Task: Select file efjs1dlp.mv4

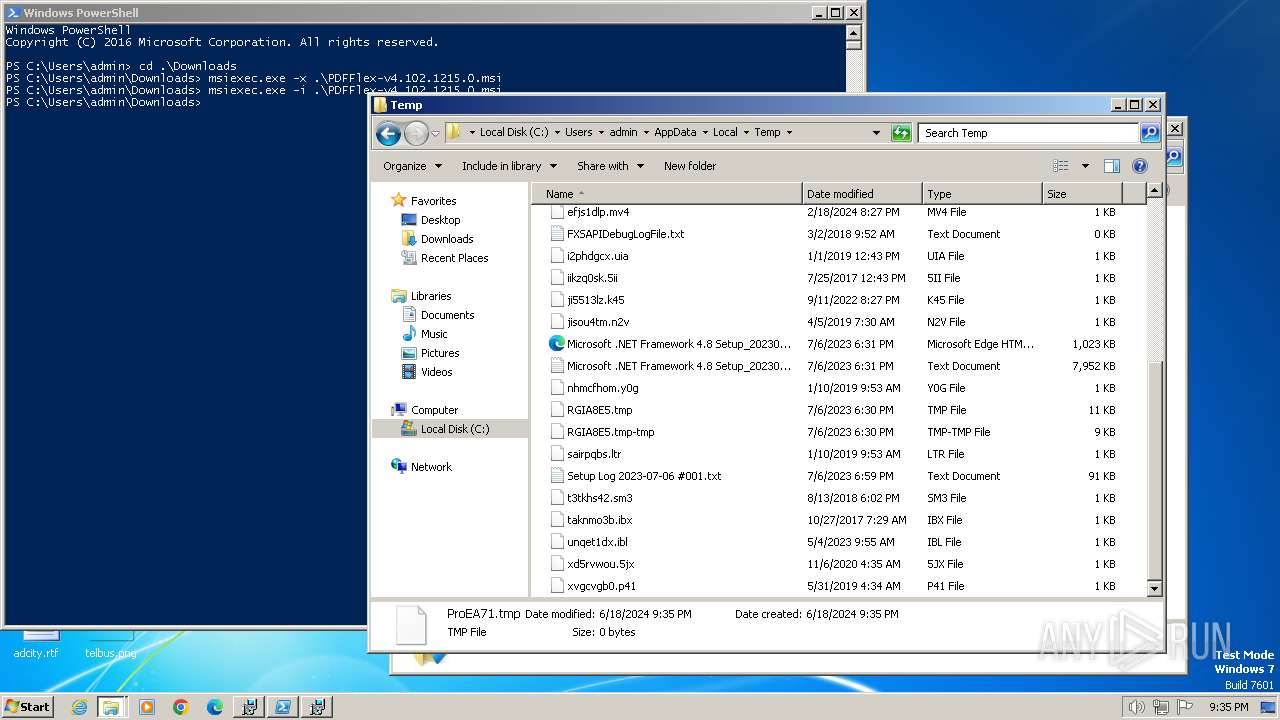Action: (x=598, y=212)
